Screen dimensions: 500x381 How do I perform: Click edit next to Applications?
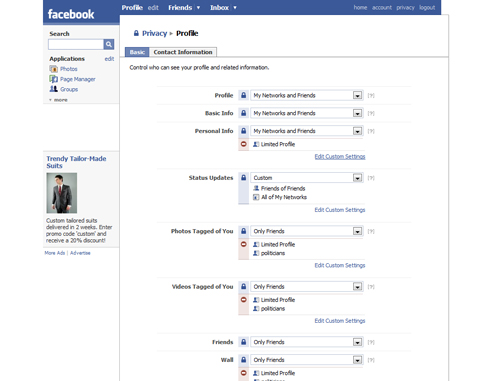[x=109, y=59]
